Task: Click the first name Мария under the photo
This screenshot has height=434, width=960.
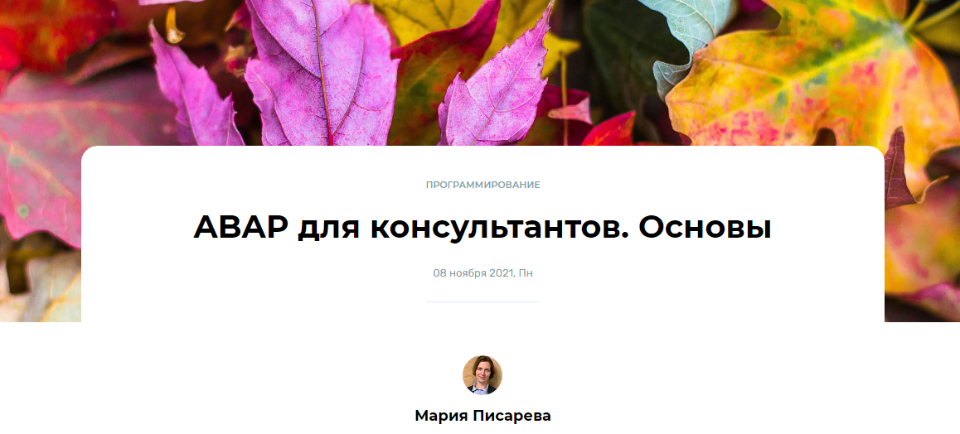Action: point(441,416)
